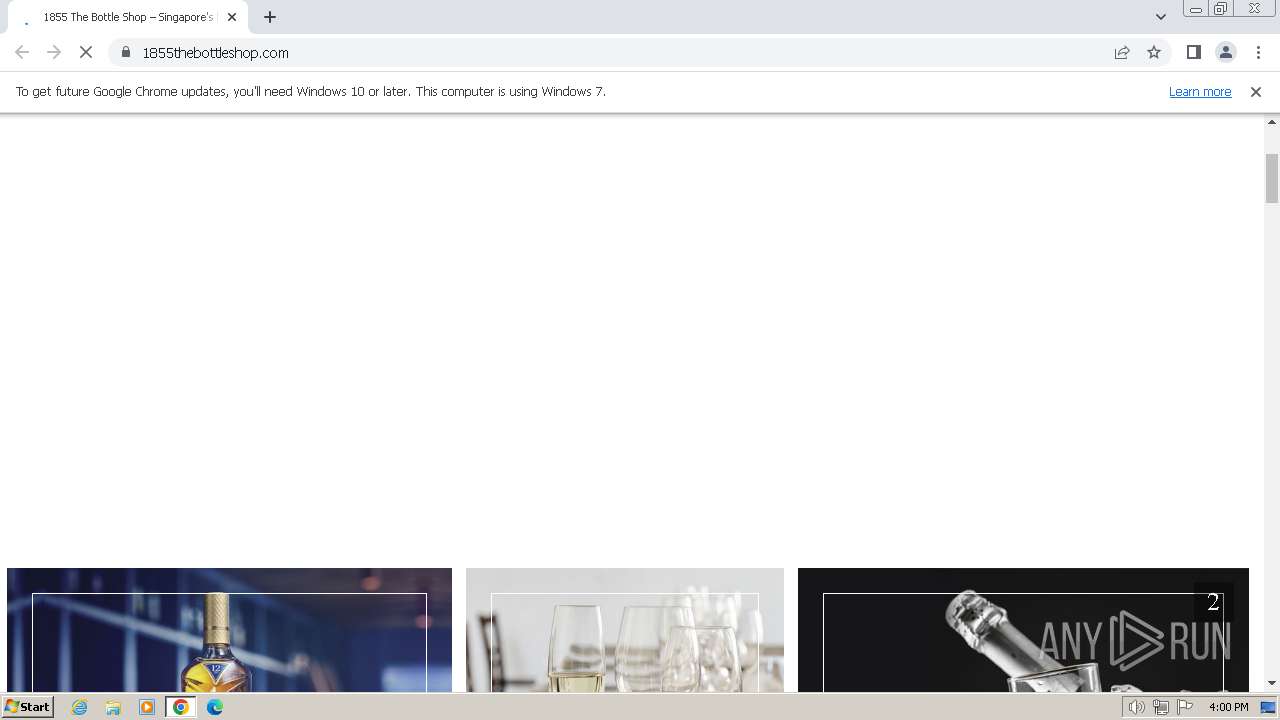1280x720 pixels.
Task: Go forward to next page
Action: [x=54, y=52]
